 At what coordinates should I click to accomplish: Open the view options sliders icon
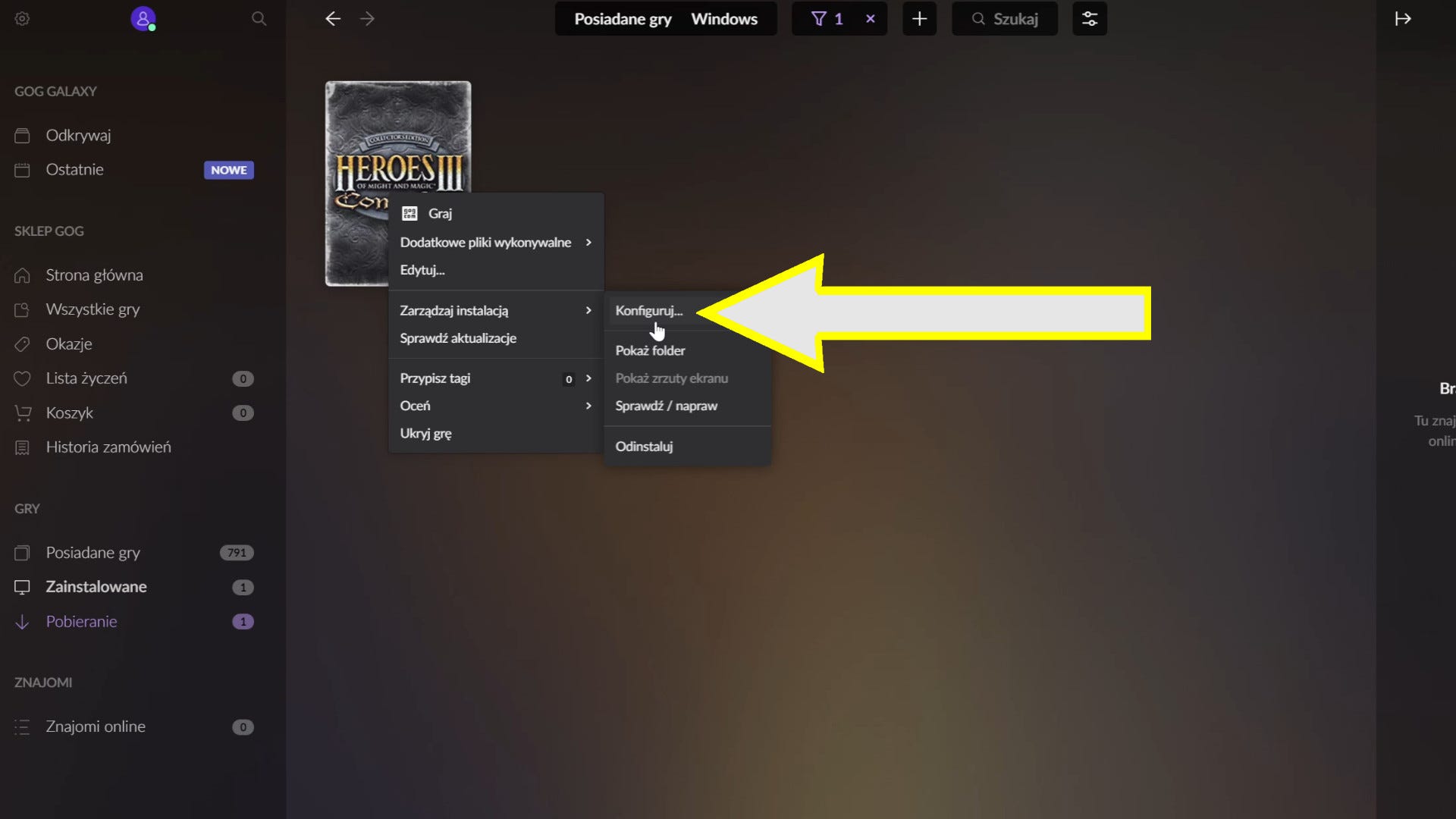(1090, 19)
